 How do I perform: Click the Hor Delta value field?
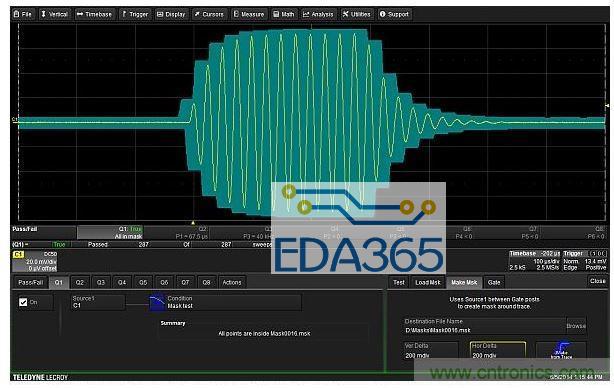tap(498, 350)
